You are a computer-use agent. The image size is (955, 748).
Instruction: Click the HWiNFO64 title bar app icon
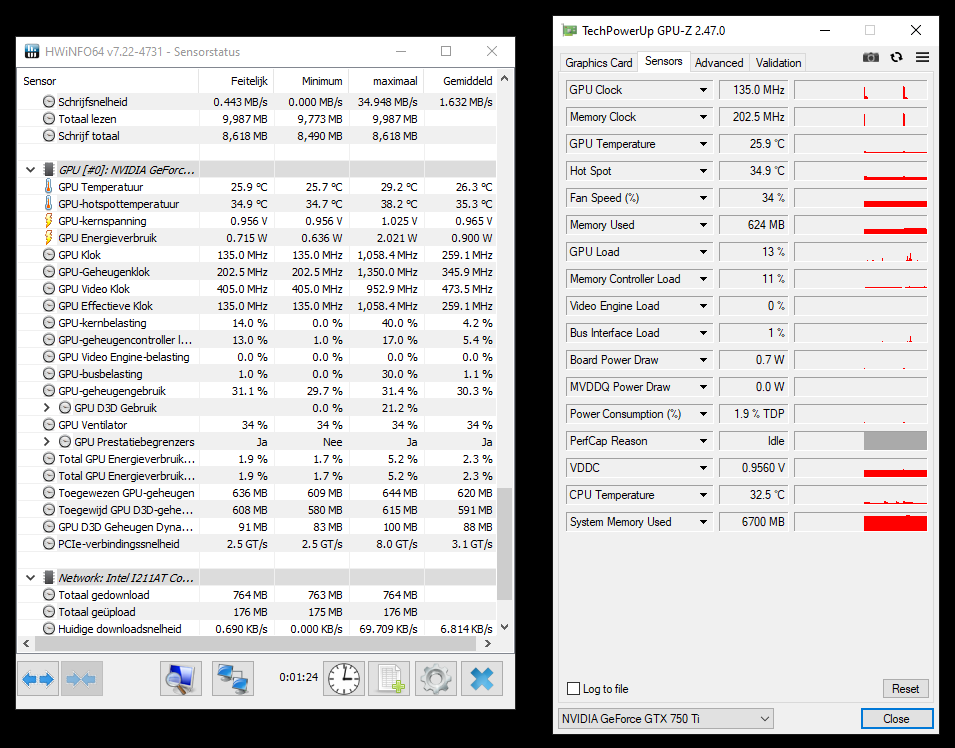click(32, 51)
